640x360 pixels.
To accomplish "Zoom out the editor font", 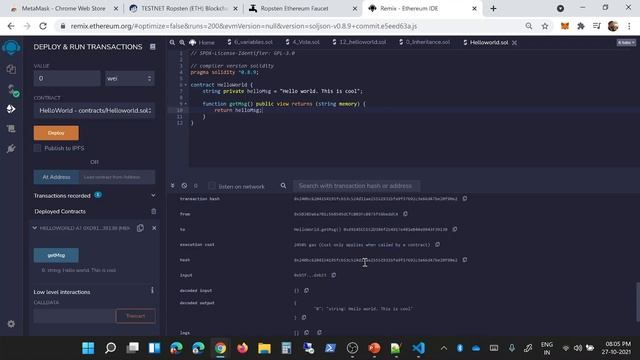I will (x=172, y=42).
